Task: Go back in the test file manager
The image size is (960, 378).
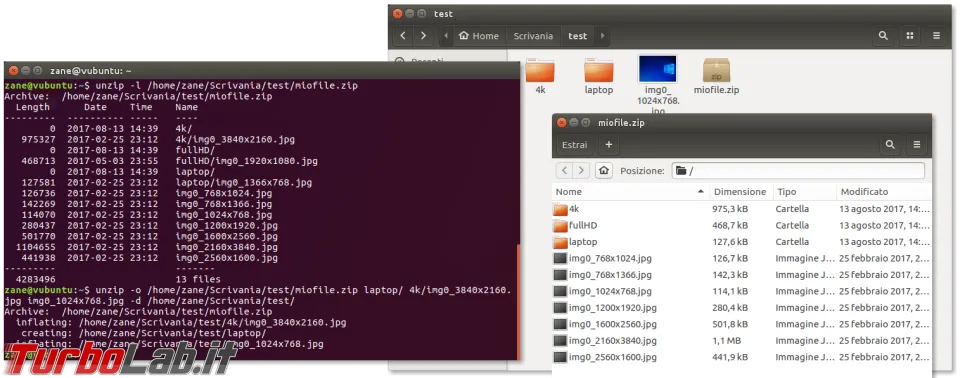Action: [x=403, y=36]
